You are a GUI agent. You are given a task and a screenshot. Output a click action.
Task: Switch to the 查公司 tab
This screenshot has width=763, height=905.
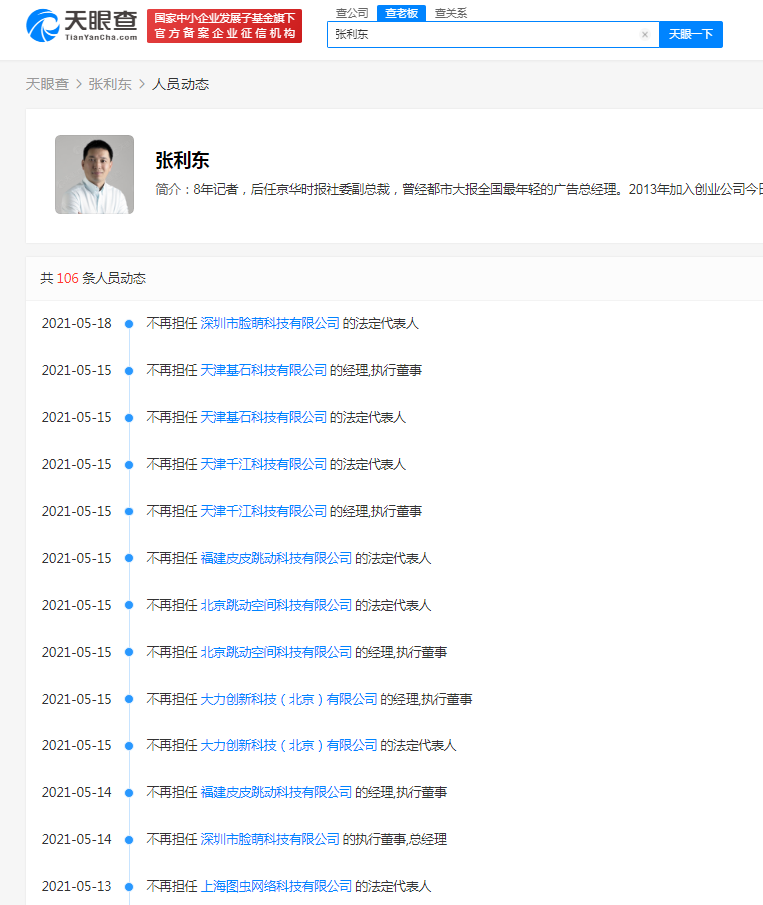352,13
